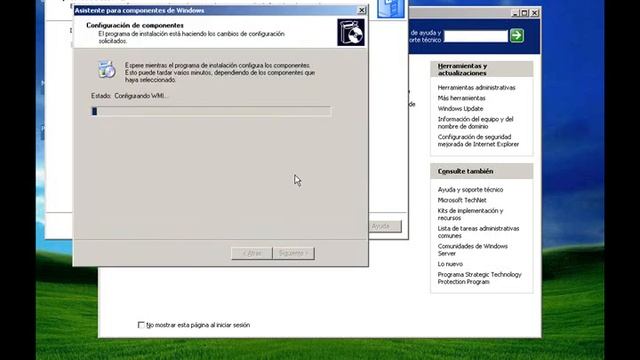Open Comunidades de Windows Server link
The width and height of the screenshot is (640, 360).
[x=473, y=249]
